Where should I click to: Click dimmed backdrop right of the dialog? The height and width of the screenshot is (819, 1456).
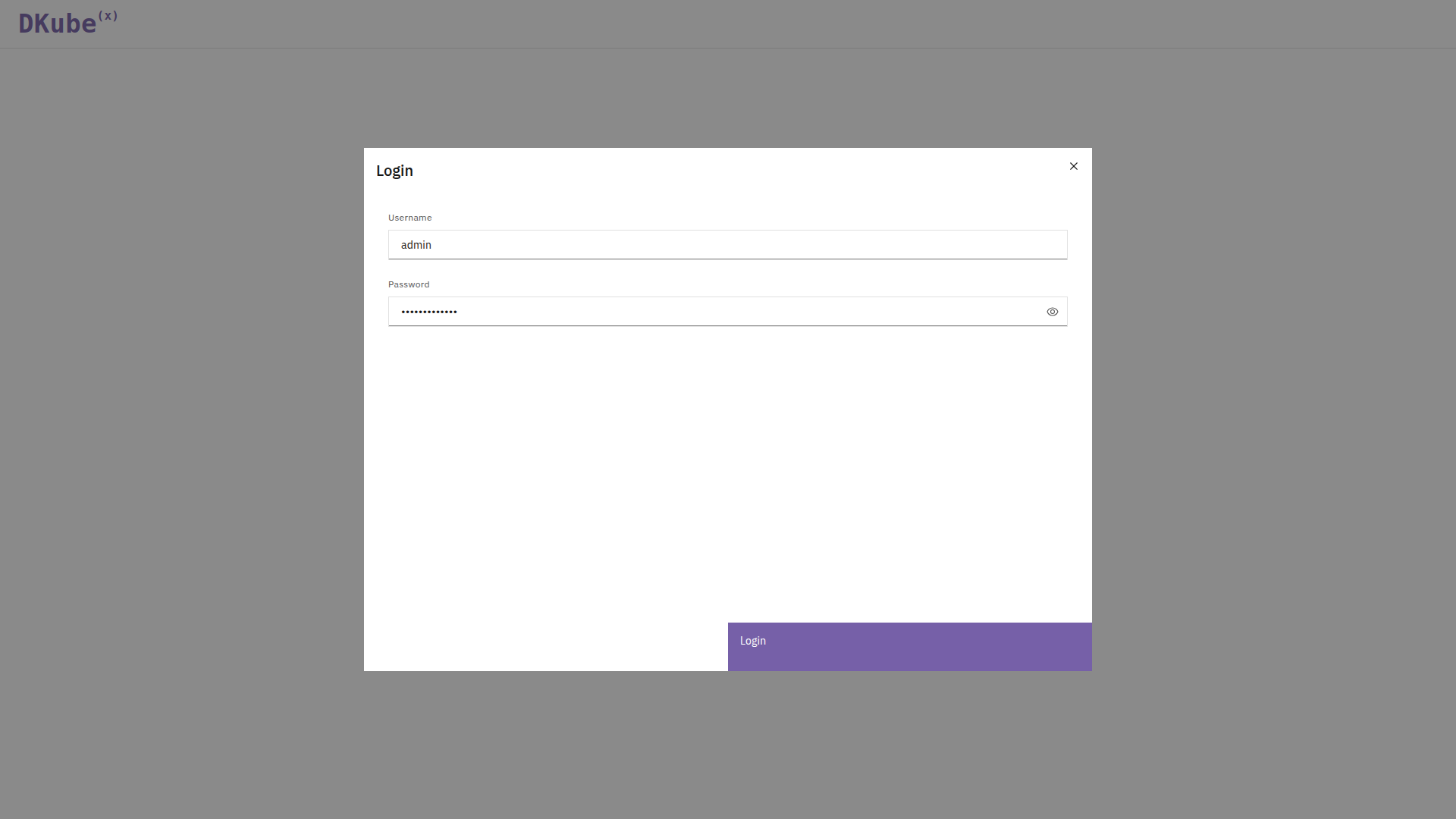(x=1274, y=409)
